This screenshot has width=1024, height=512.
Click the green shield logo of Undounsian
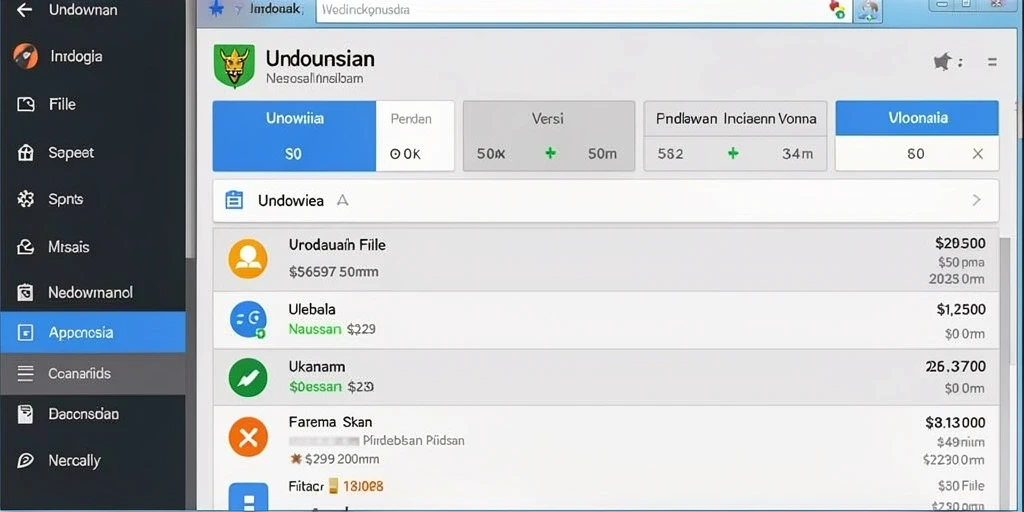coord(234,67)
